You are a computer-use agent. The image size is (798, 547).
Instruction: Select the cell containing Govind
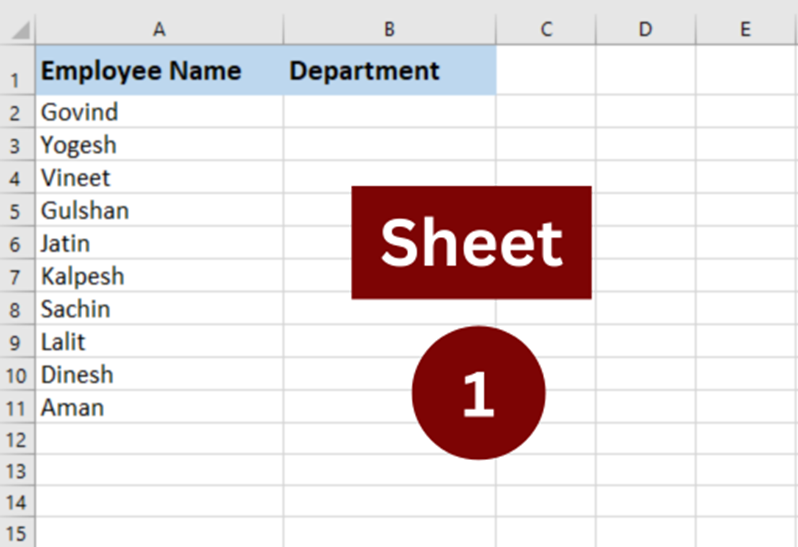tap(159, 111)
